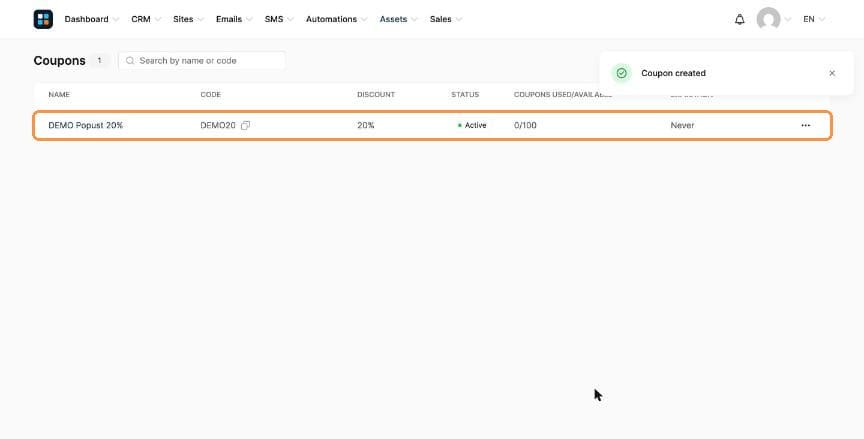Change language with the EN selector
Image resolution: width=864 pixels, height=439 pixels.
[814, 19]
